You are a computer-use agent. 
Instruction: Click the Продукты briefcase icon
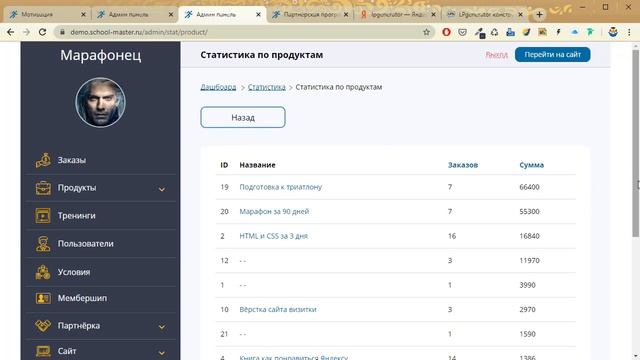[43, 188]
